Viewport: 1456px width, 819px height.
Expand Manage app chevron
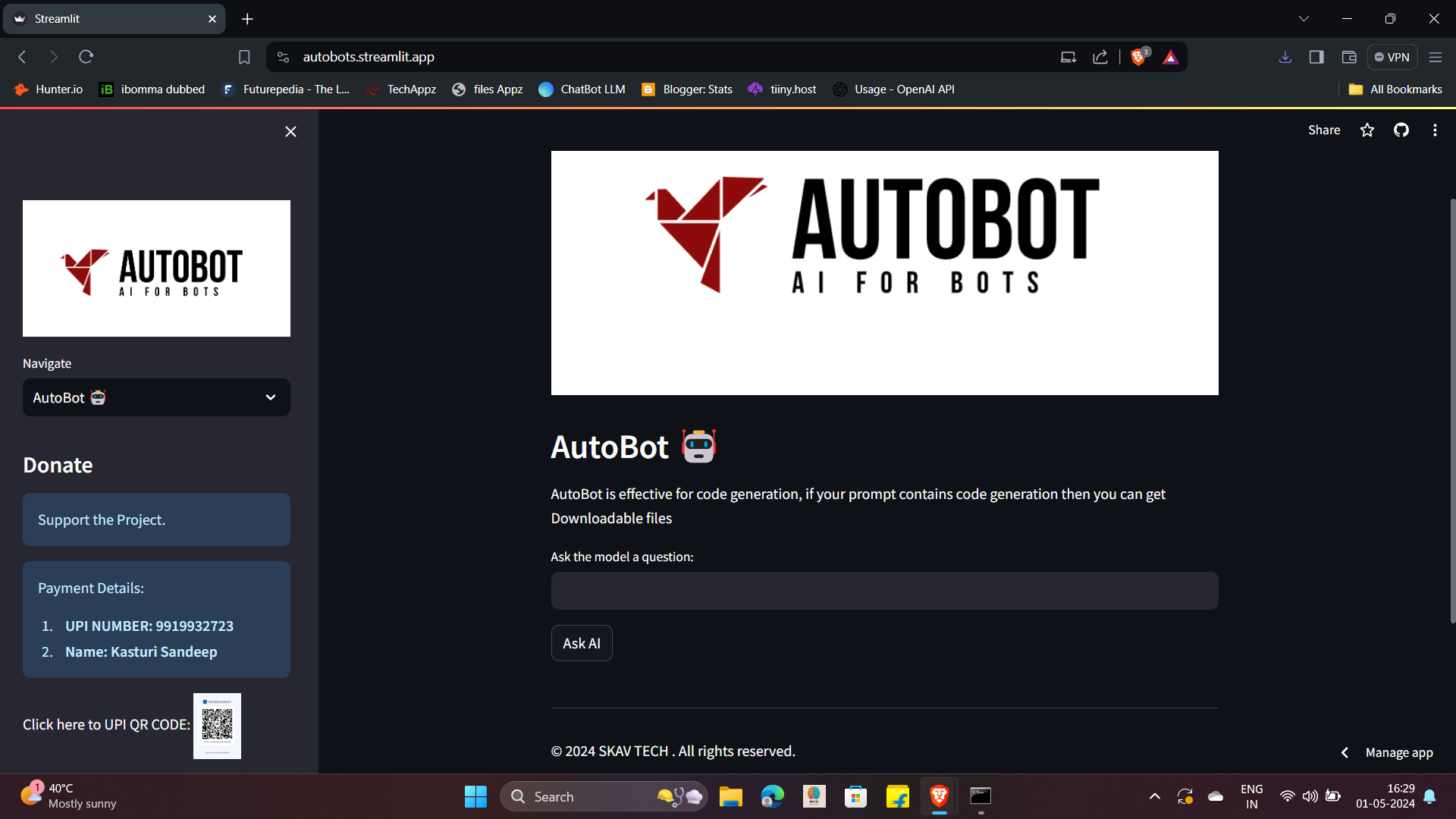click(x=1345, y=752)
